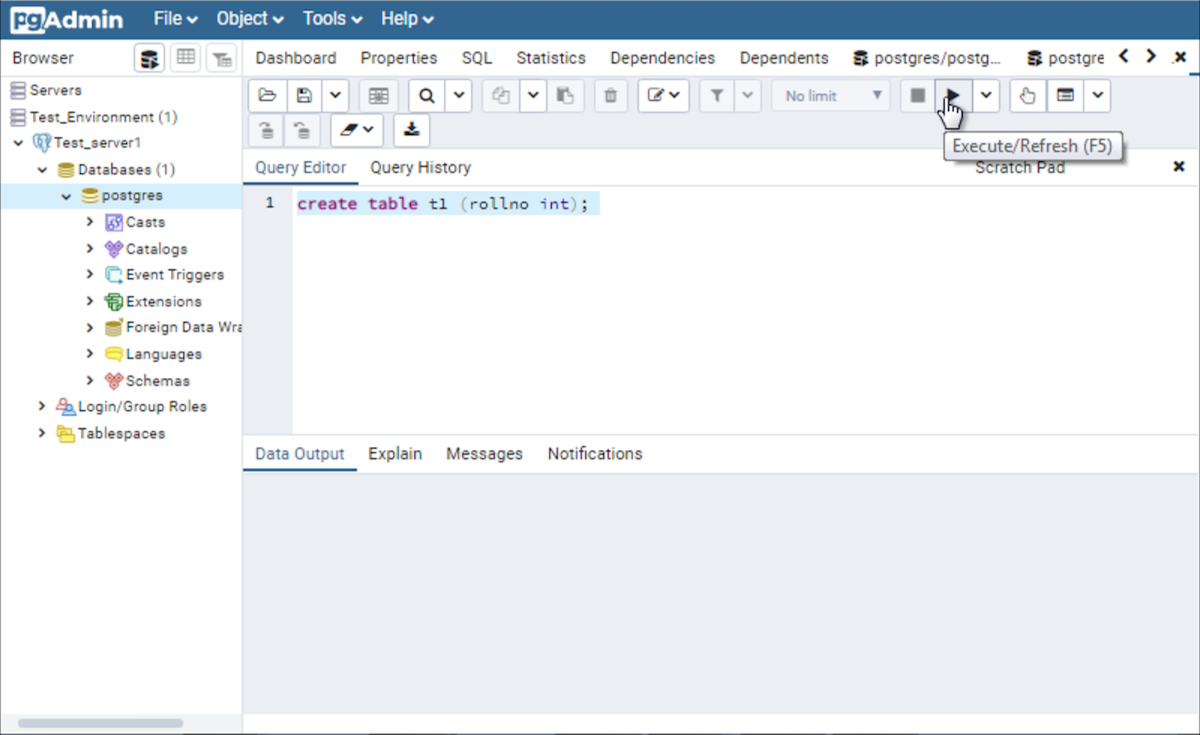Click the Browser panel horizontal scrollbar

(100, 722)
